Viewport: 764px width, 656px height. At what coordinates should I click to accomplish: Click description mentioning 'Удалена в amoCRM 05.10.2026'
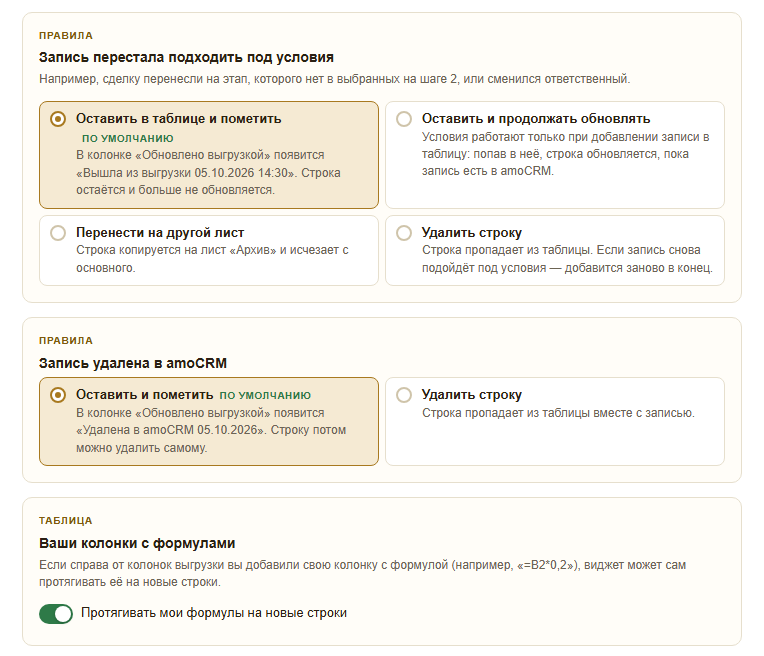click(x=211, y=430)
